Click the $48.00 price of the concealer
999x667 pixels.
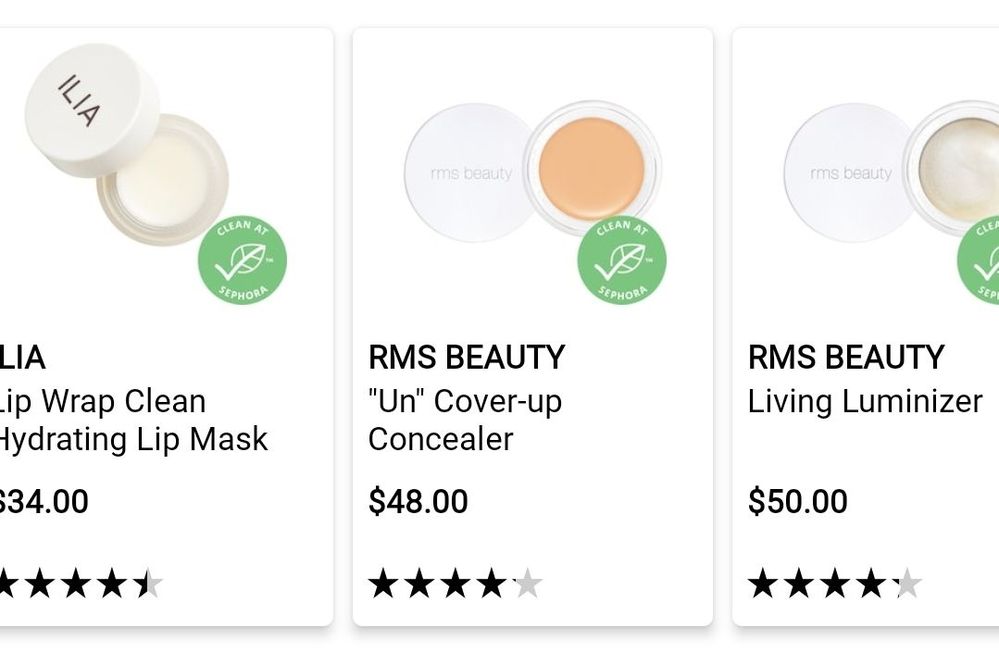[419, 502]
